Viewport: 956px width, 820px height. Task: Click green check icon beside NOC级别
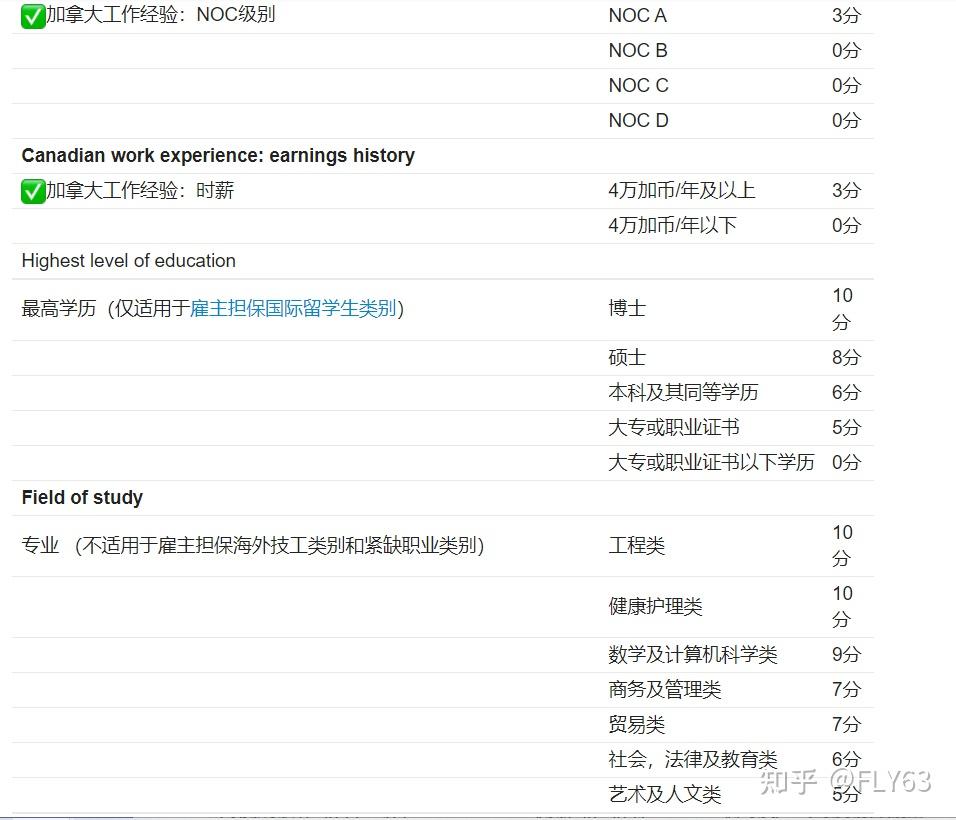point(33,16)
